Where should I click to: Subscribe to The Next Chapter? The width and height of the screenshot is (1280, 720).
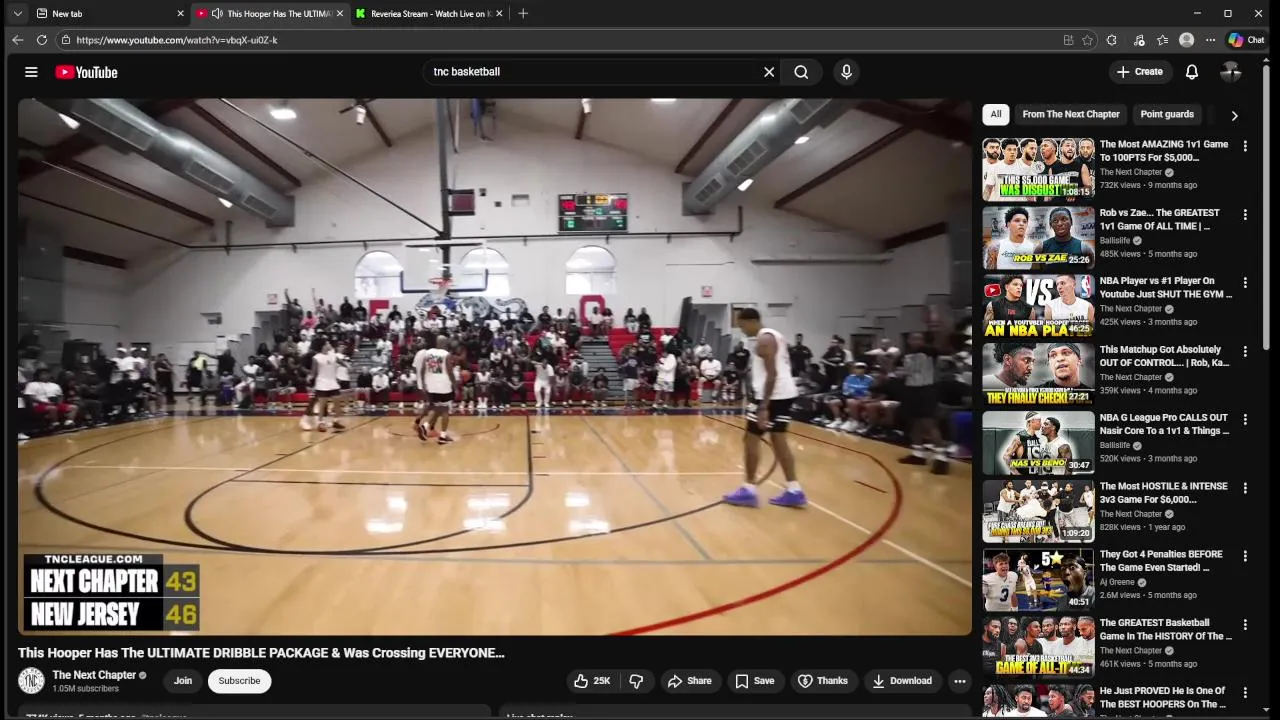[x=239, y=681]
